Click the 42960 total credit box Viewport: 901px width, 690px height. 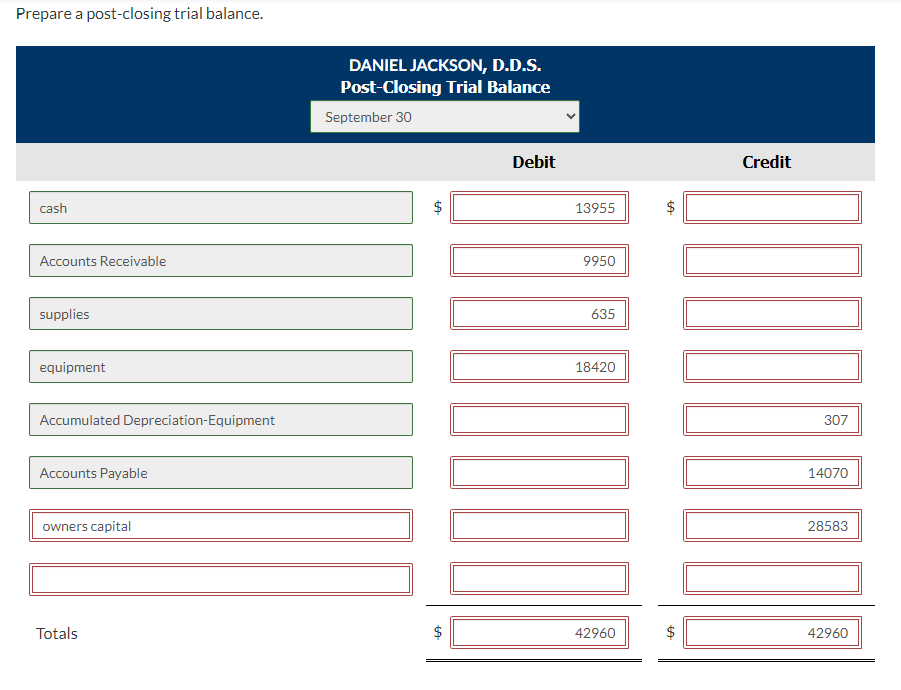click(x=771, y=632)
